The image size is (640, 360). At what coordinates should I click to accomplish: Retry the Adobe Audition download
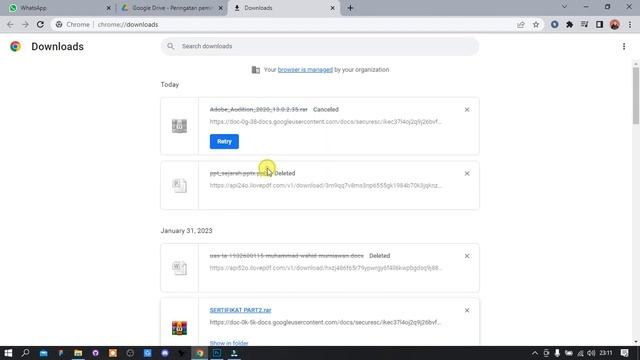pos(224,142)
